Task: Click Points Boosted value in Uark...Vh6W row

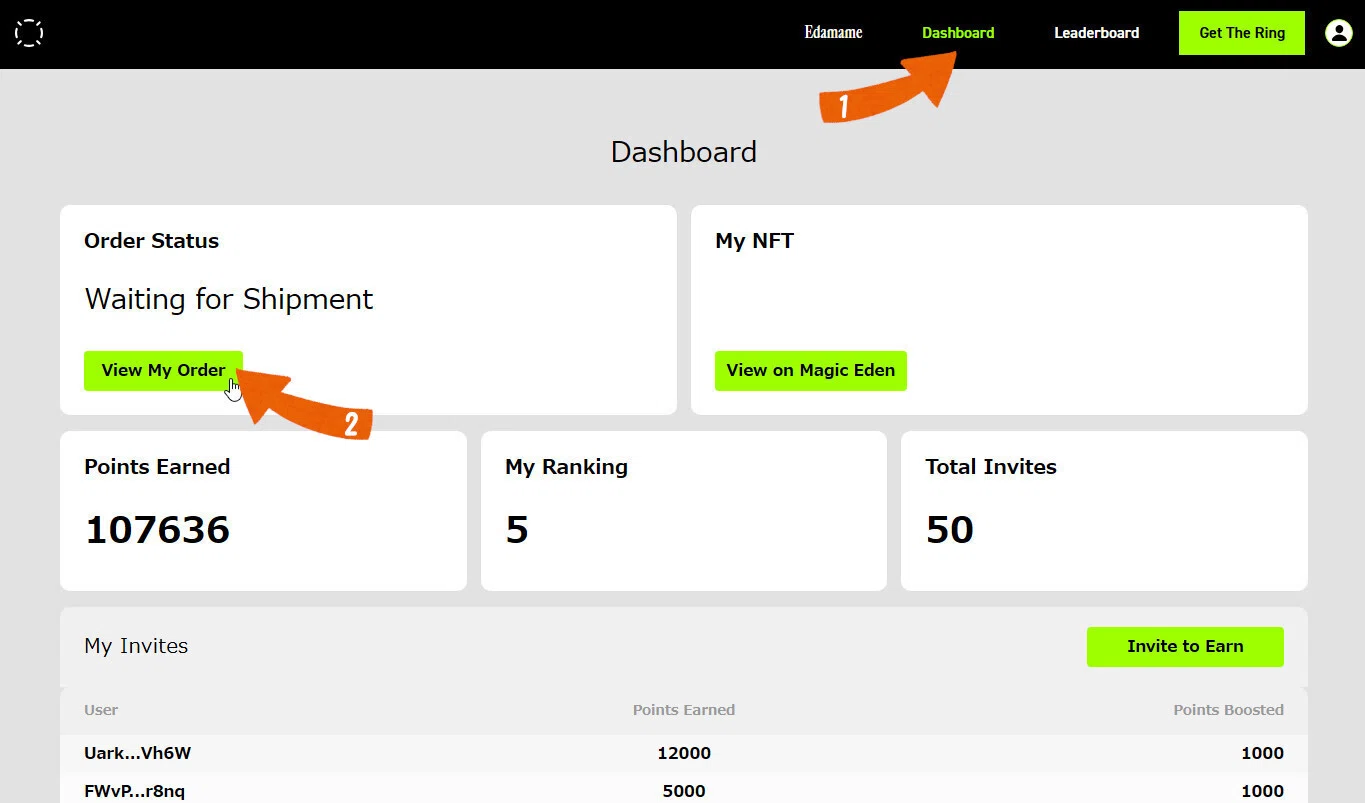Action: (1262, 753)
